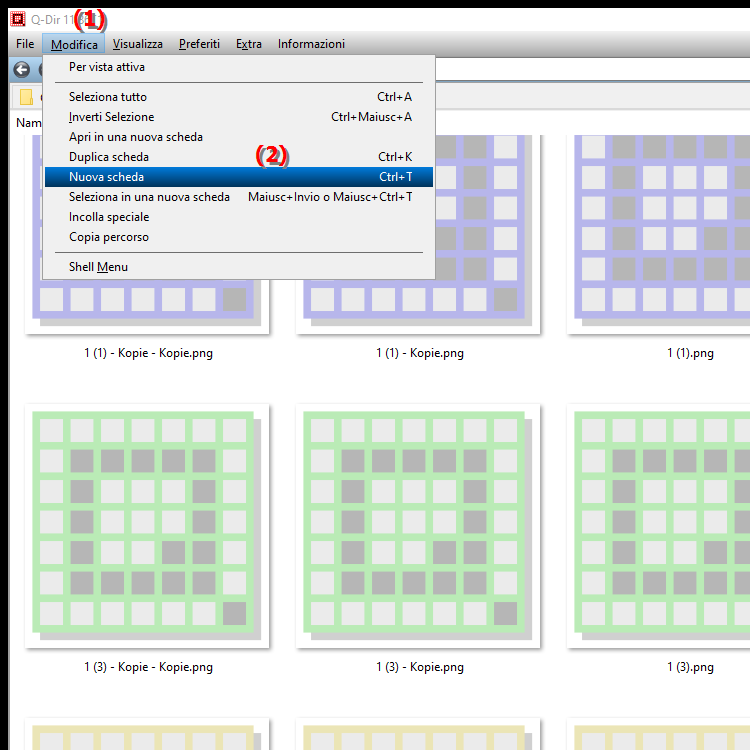Open the File menu
The height and width of the screenshot is (750, 750).
tap(25, 44)
